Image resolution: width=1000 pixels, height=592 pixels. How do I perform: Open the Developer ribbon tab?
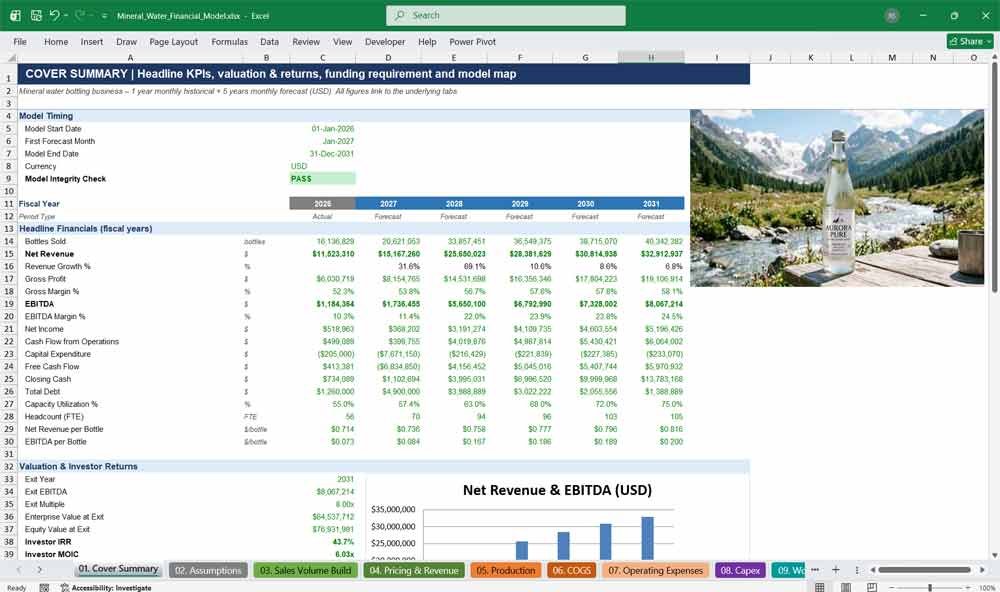click(x=385, y=41)
